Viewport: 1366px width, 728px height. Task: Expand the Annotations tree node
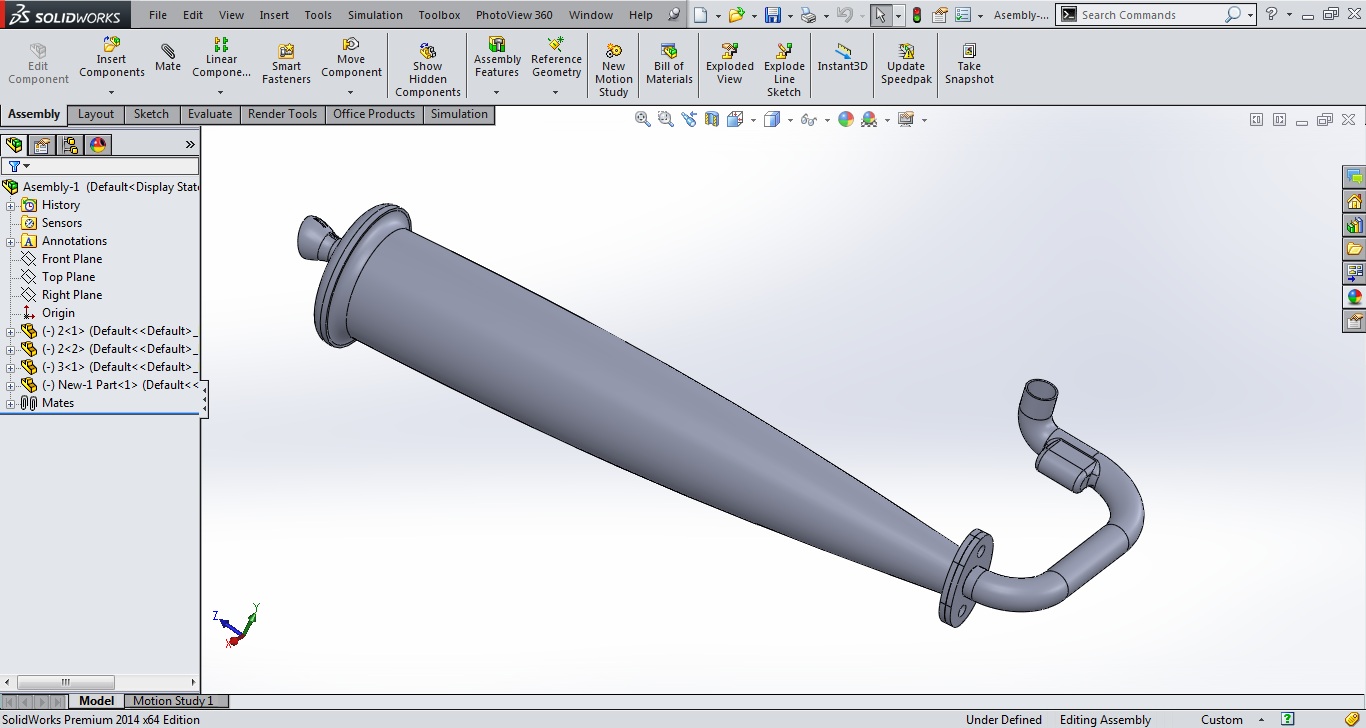[x=10, y=241]
